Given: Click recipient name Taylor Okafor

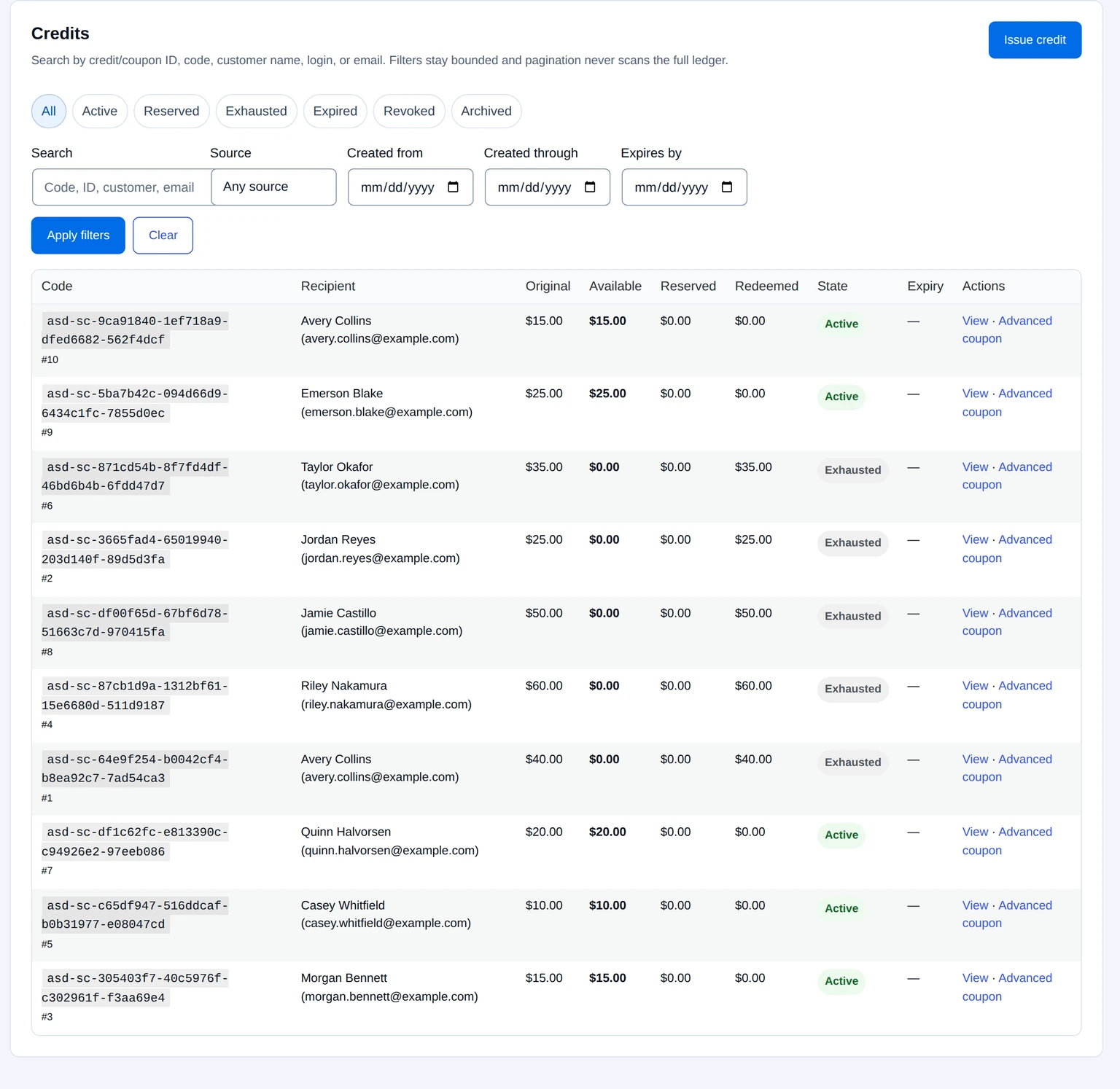Looking at the screenshot, I should coord(337,467).
